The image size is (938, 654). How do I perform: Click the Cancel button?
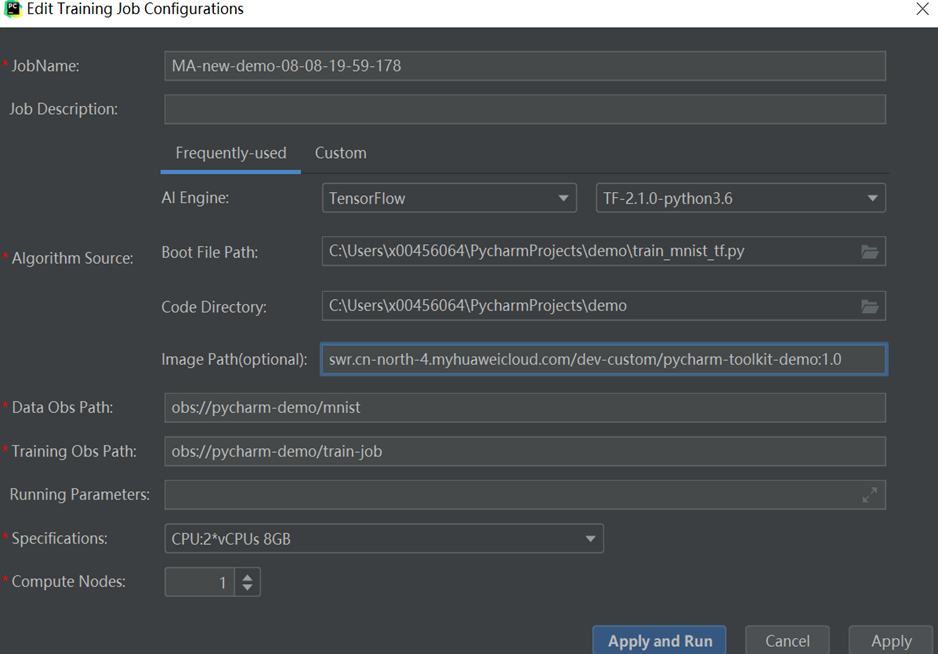point(787,641)
